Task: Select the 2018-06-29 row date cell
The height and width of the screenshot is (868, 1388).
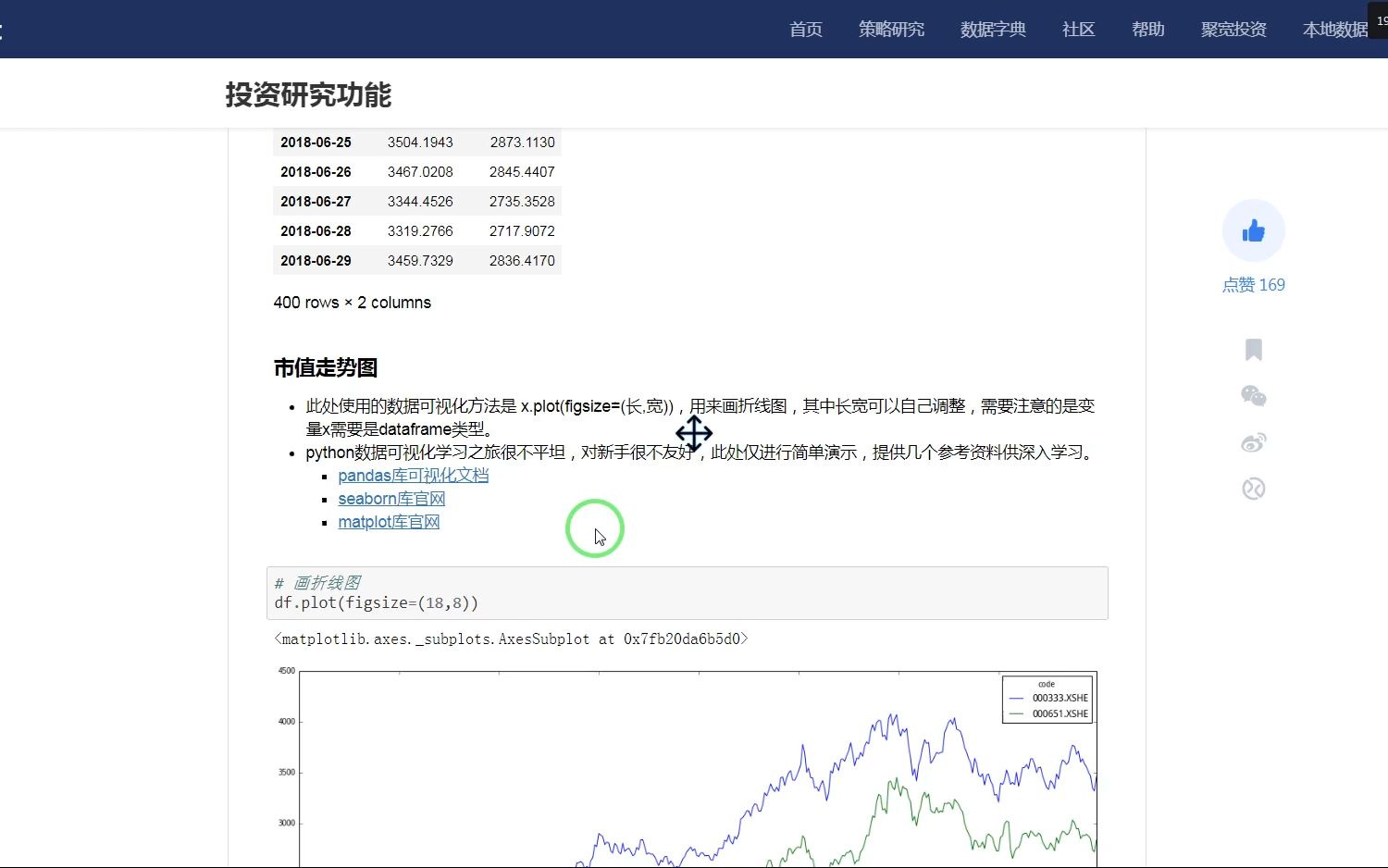Action: tap(316, 261)
